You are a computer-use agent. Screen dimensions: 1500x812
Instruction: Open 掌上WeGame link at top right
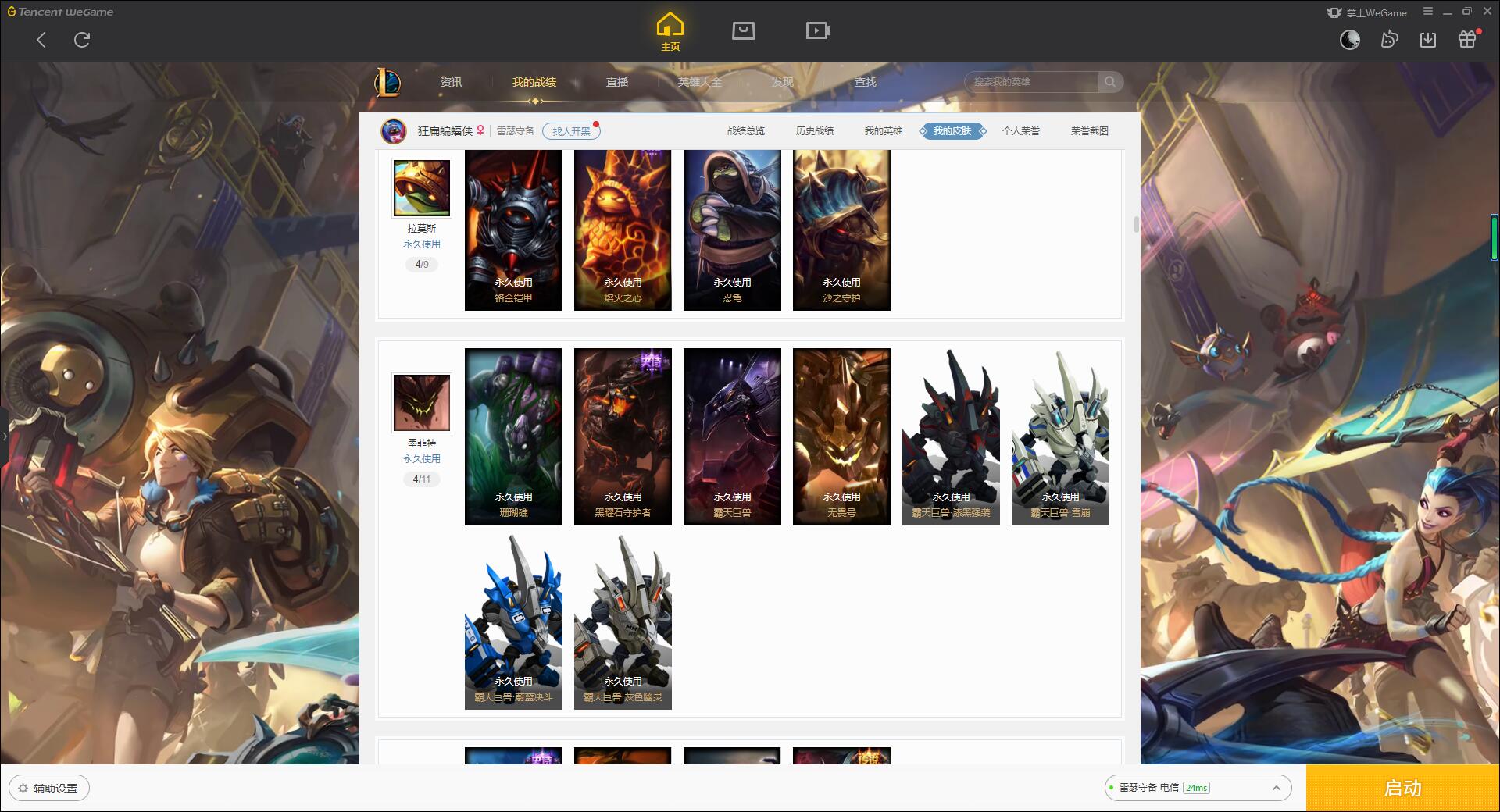1367,12
